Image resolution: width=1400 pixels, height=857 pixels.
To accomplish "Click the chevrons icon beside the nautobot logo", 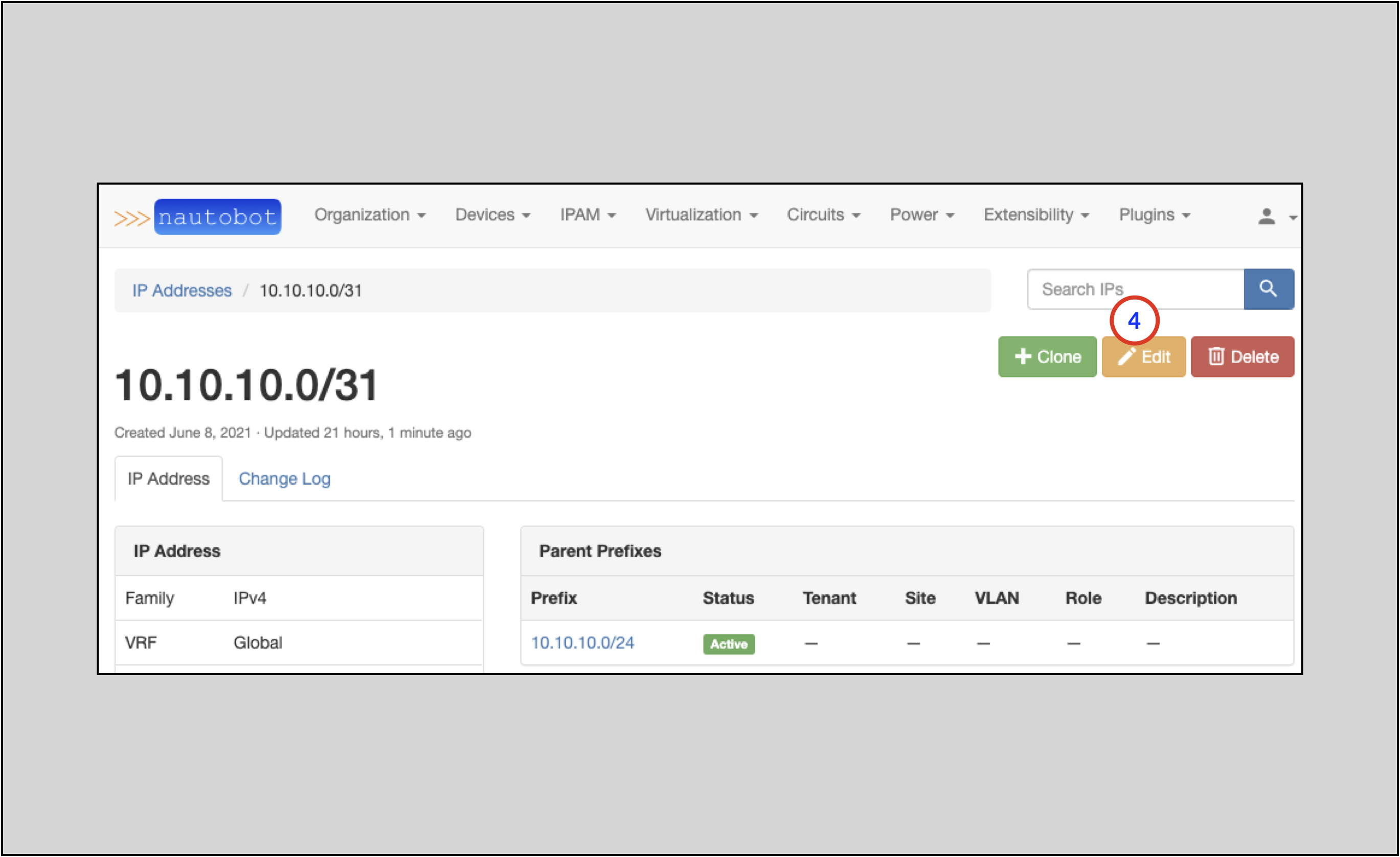I will coord(132,216).
